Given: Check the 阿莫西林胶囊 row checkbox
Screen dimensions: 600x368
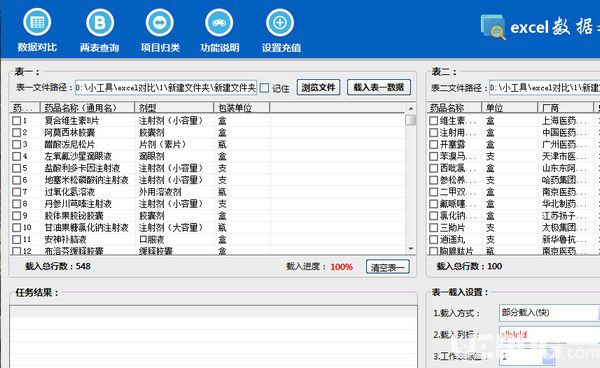Looking at the screenshot, I should (x=16, y=133).
